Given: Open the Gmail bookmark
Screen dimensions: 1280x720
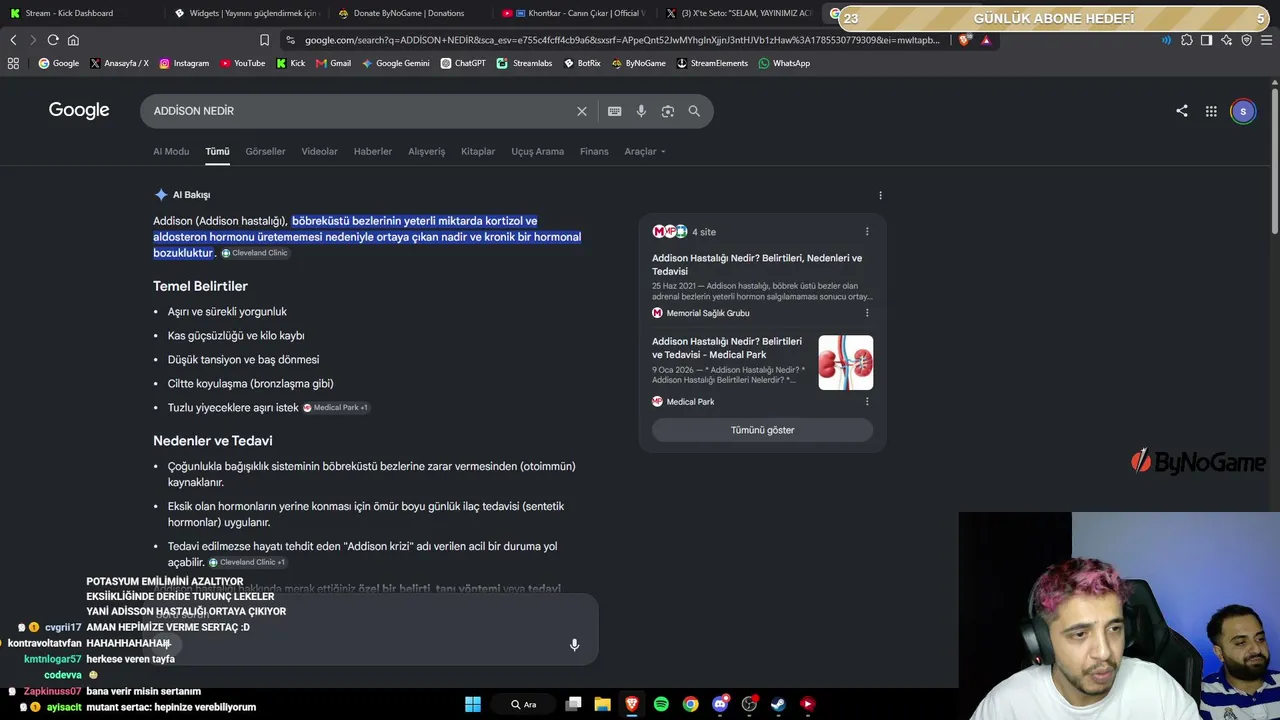Looking at the screenshot, I should click(333, 63).
